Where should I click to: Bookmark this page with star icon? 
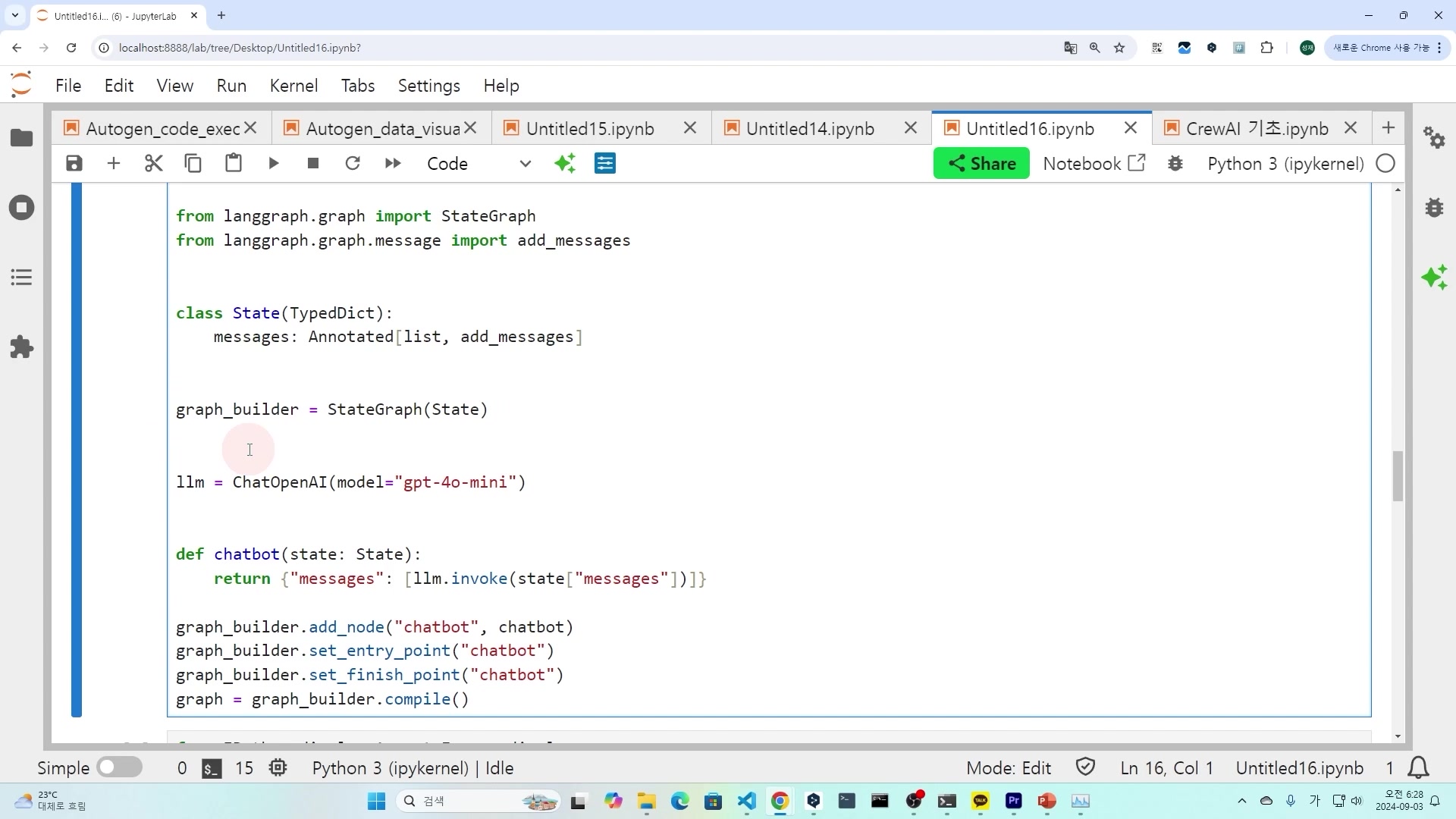tap(1119, 48)
